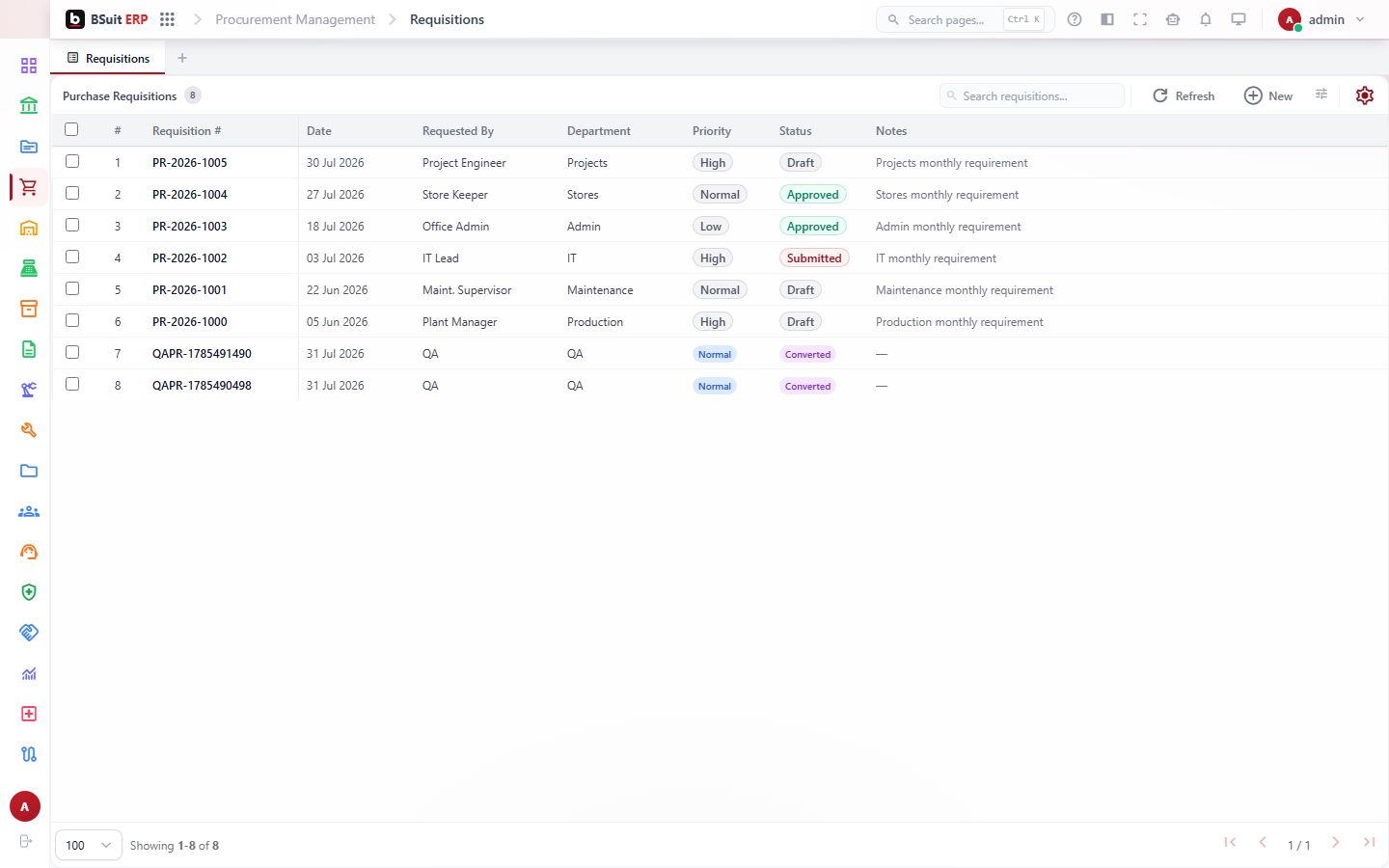Open the dashboard grid icon in the sidebar
Screen dimensions: 1389x868
[29, 66]
